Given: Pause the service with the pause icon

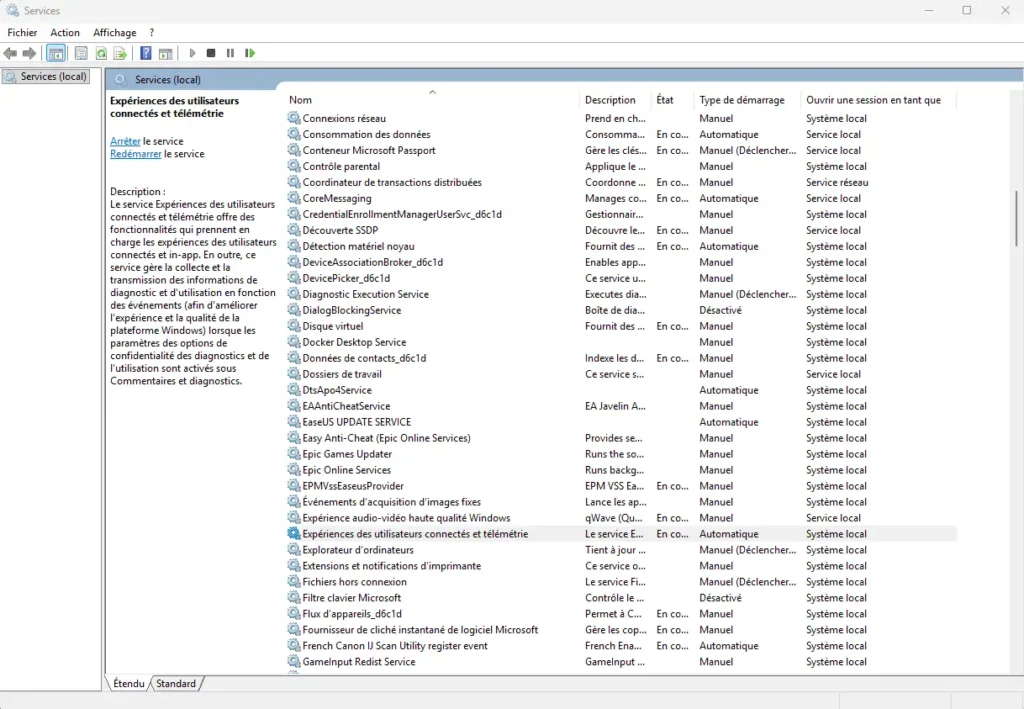Looking at the screenshot, I should pyautogui.click(x=230, y=53).
